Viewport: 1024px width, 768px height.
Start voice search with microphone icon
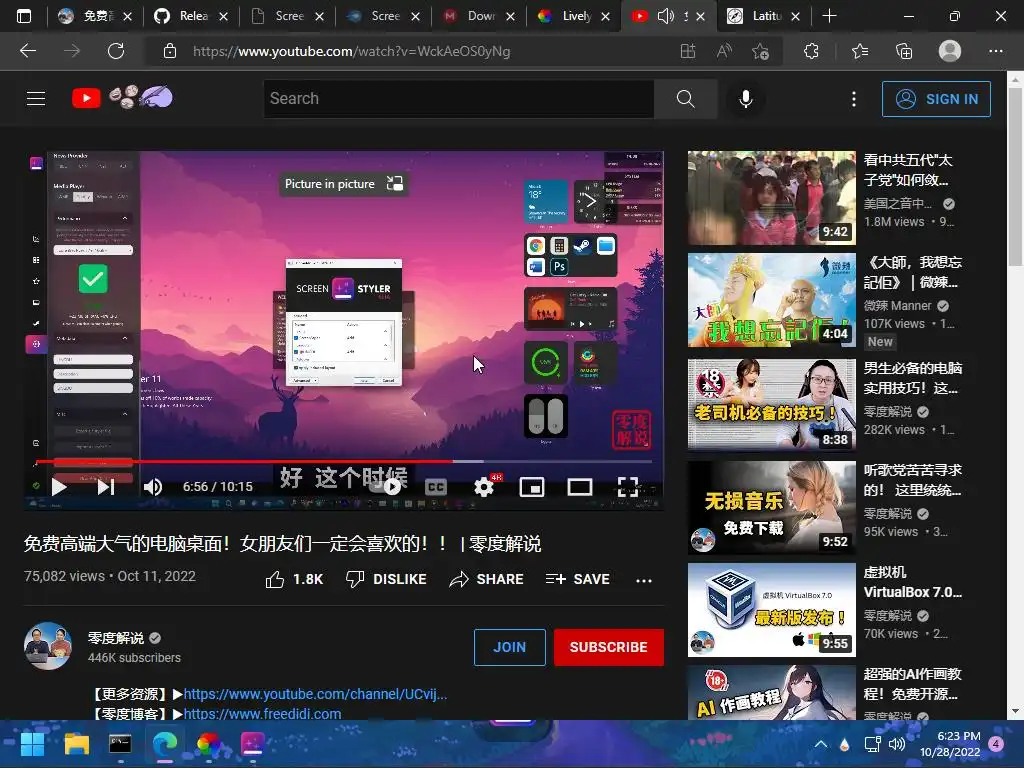click(746, 99)
